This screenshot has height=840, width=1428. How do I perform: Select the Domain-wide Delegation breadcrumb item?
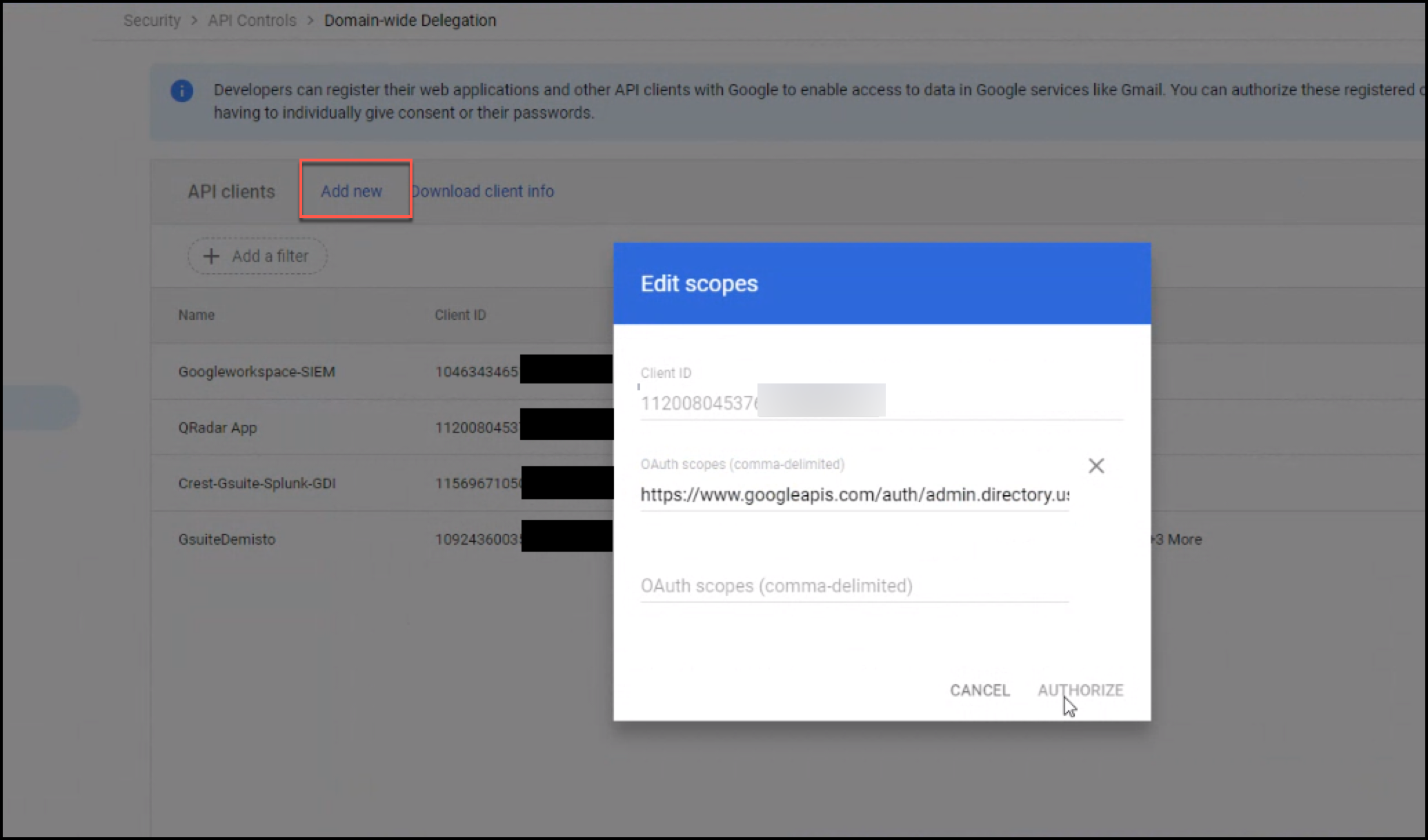tap(410, 20)
